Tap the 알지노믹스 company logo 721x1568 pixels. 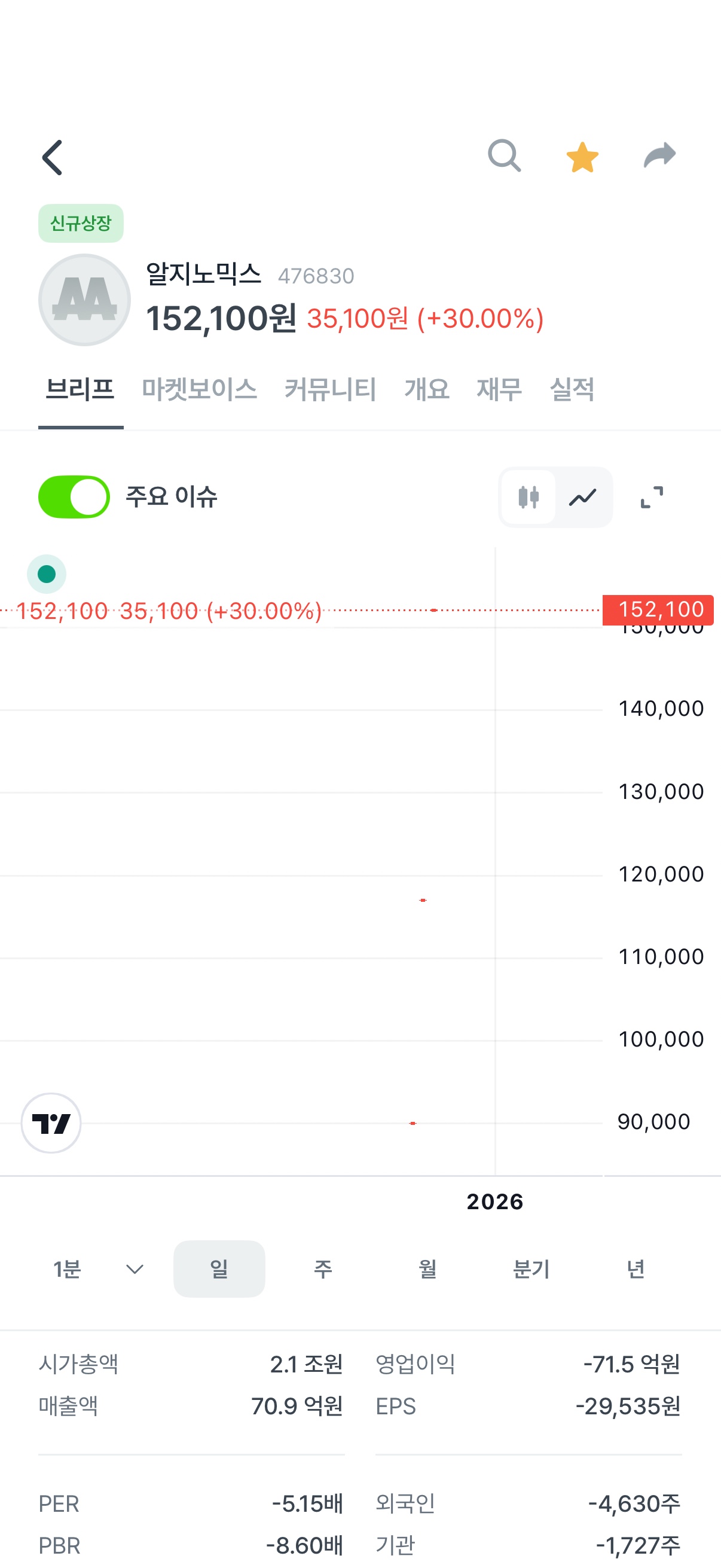[x=84, y=300]
